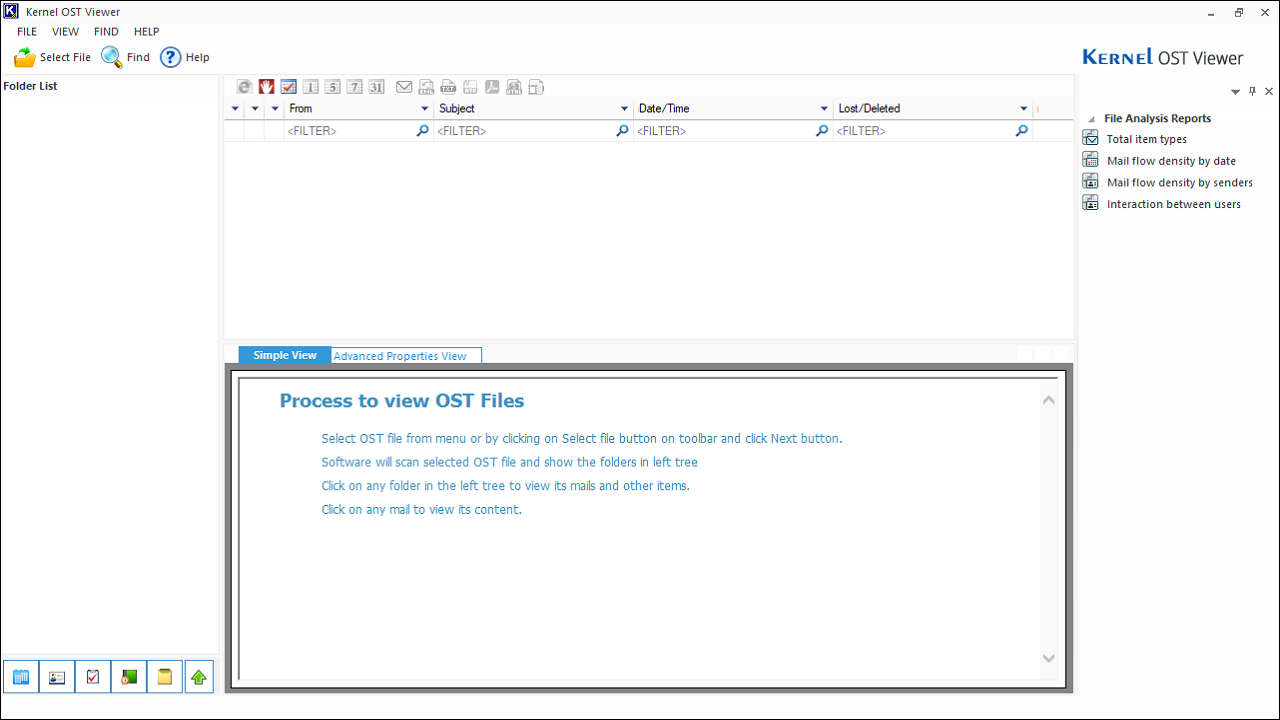Select the Notes view icon
The width and height of the screenshot is (1280, 720).
pos(164,676)
